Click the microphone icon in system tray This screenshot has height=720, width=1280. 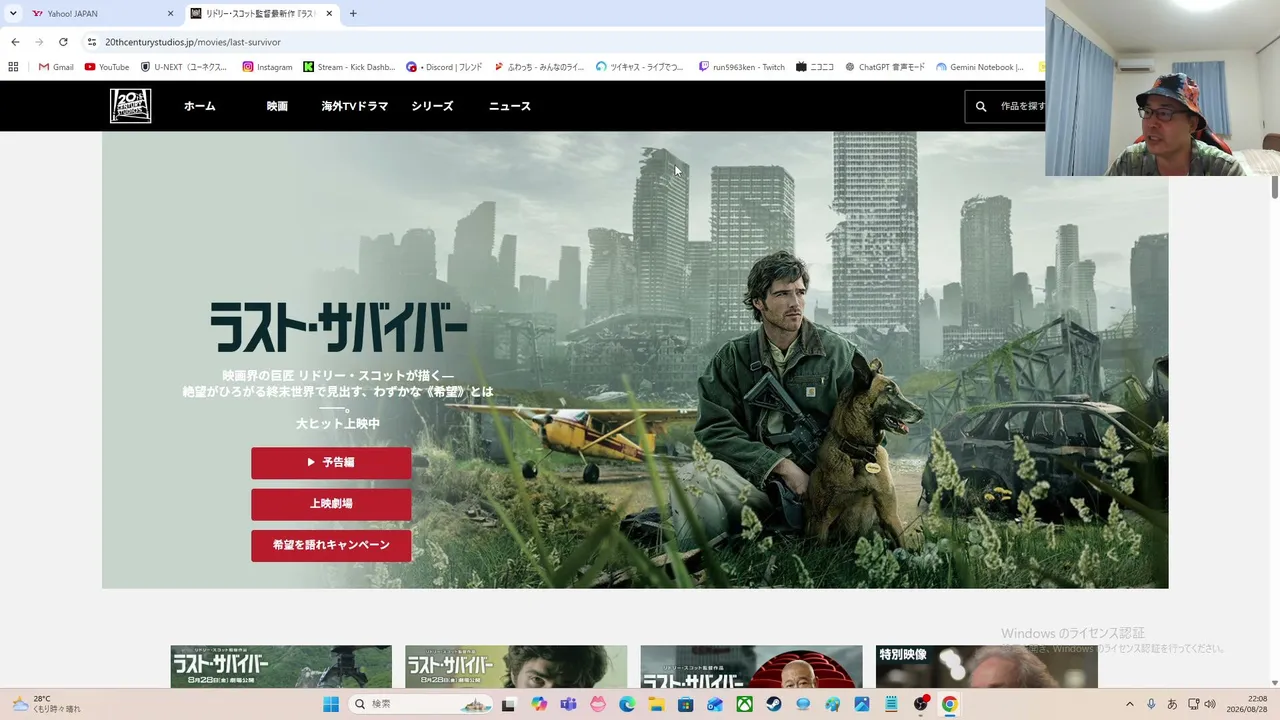tap(1152, 704)
